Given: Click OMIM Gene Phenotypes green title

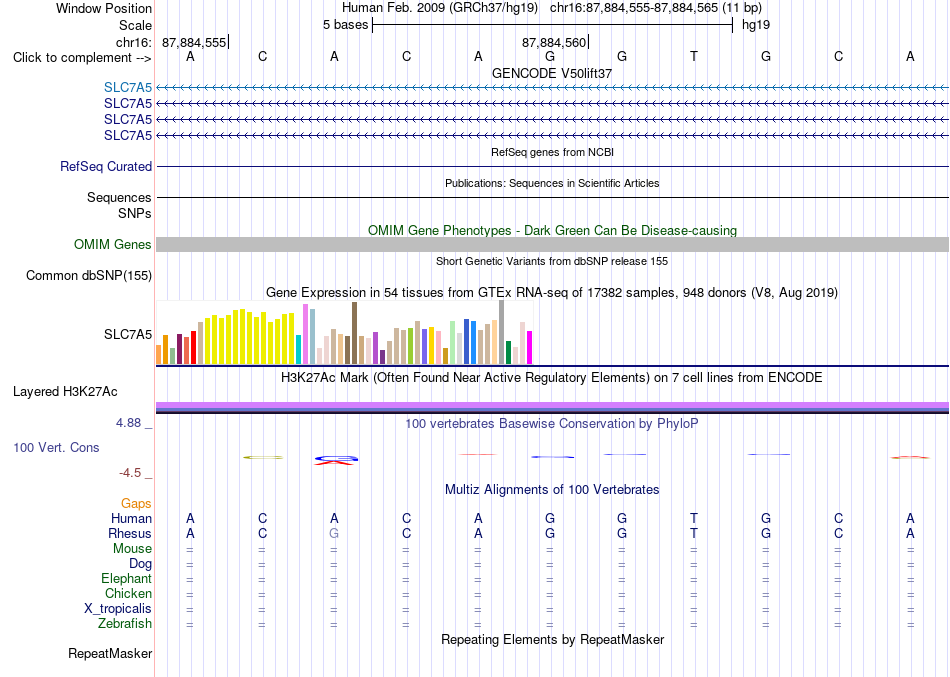Looking at the screenshot, I should pyautogui.click(x=552, y=230).
